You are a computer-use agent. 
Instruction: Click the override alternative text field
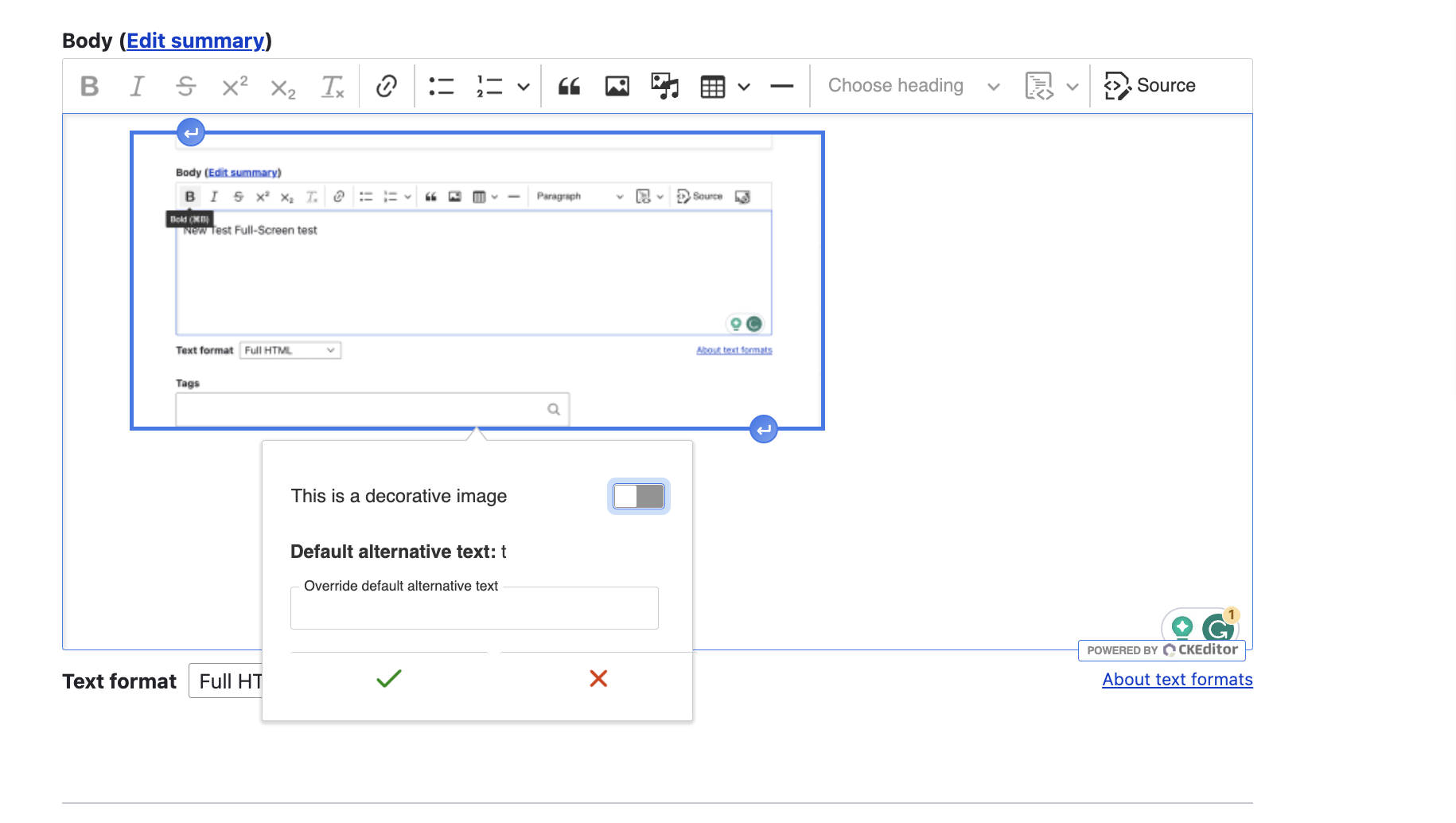[474, 610]
